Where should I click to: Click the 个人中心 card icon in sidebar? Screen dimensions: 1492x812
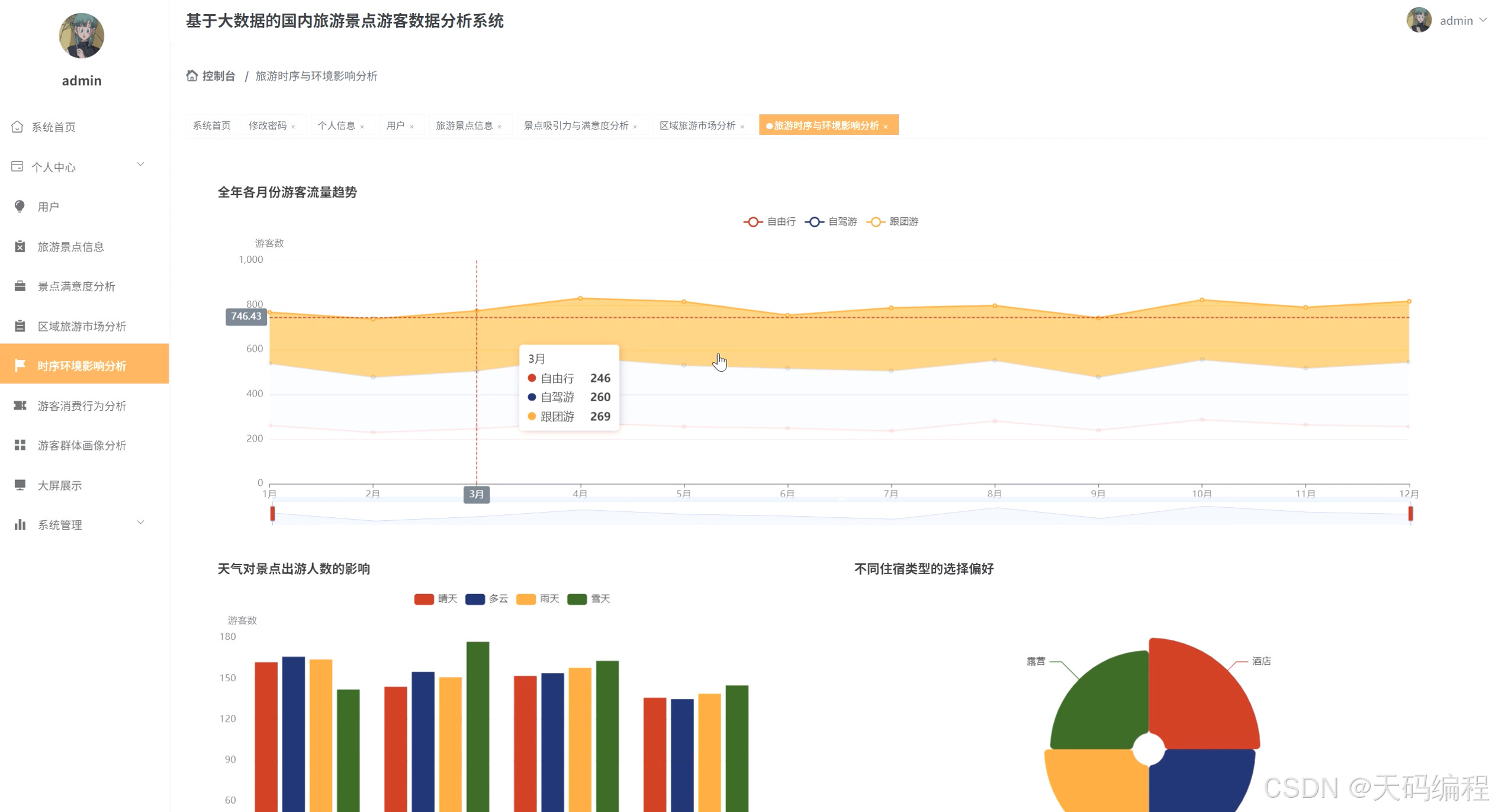tap(17, 166)
